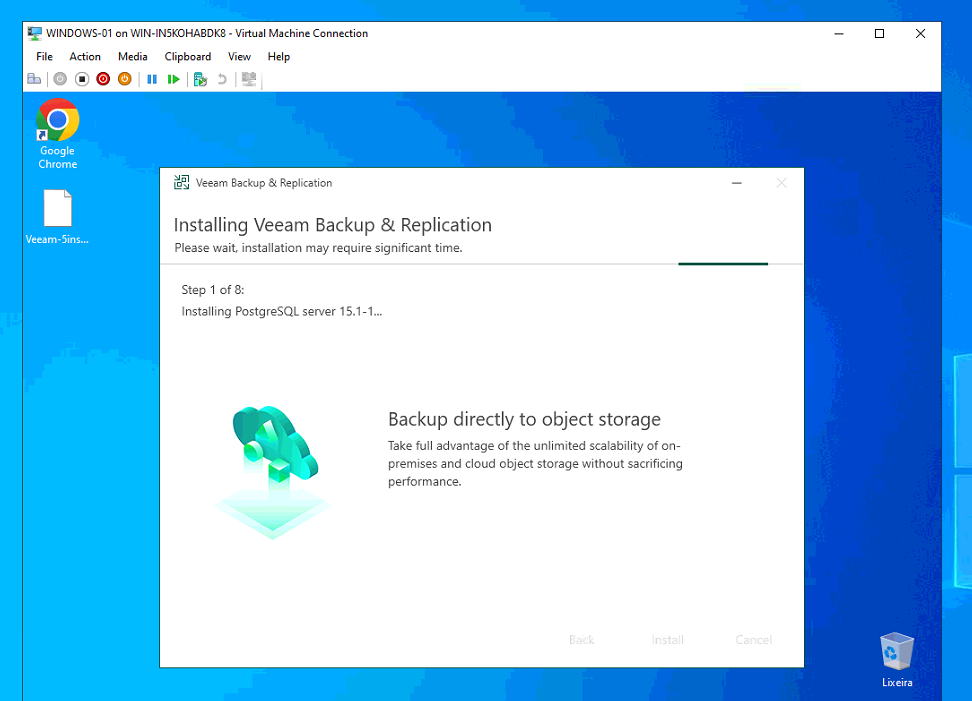
Task: Click the grey Start VM icon
Action: (60, 79)
